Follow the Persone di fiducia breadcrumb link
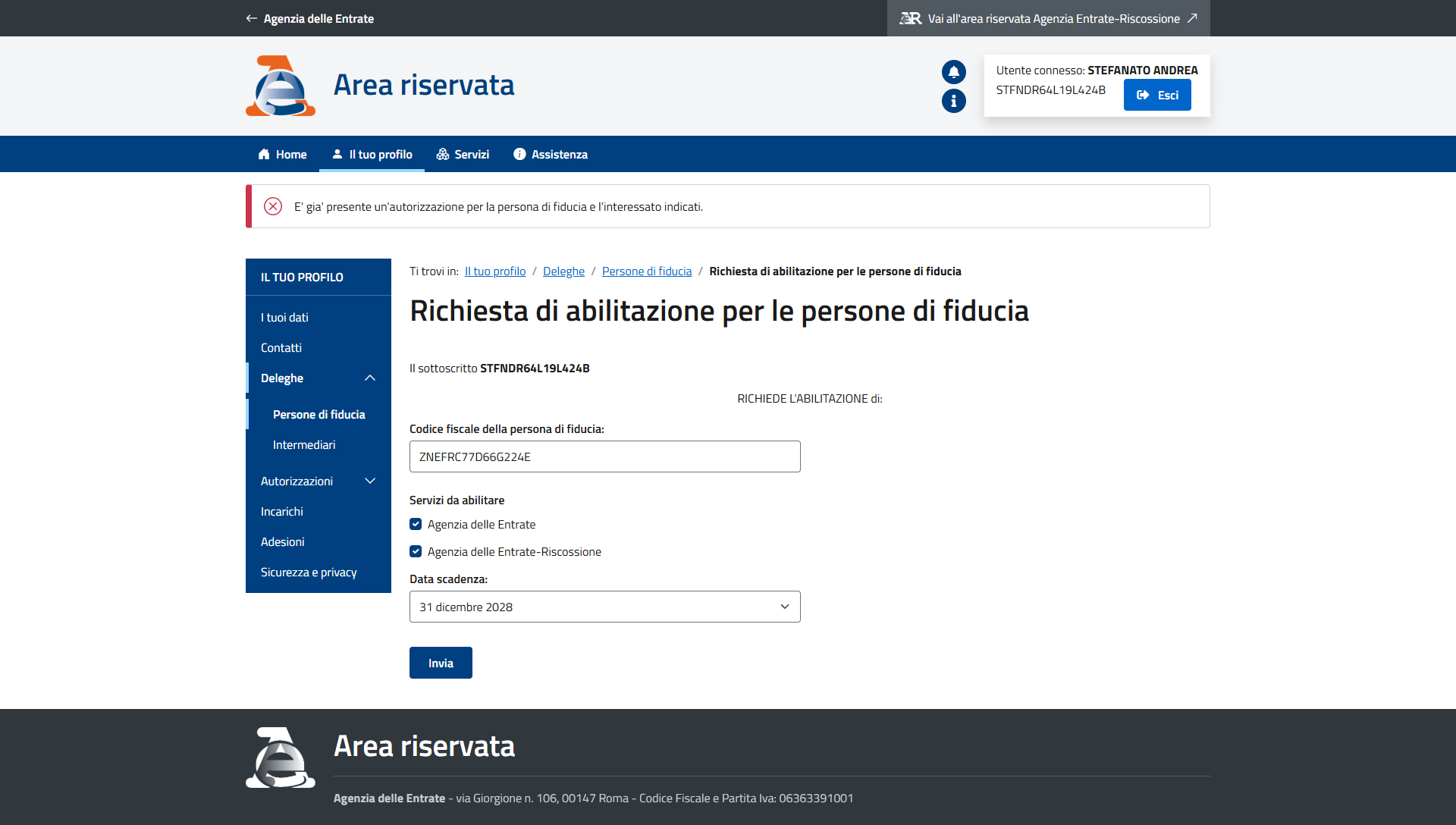 pyautogui.click(x=646, y=271)
